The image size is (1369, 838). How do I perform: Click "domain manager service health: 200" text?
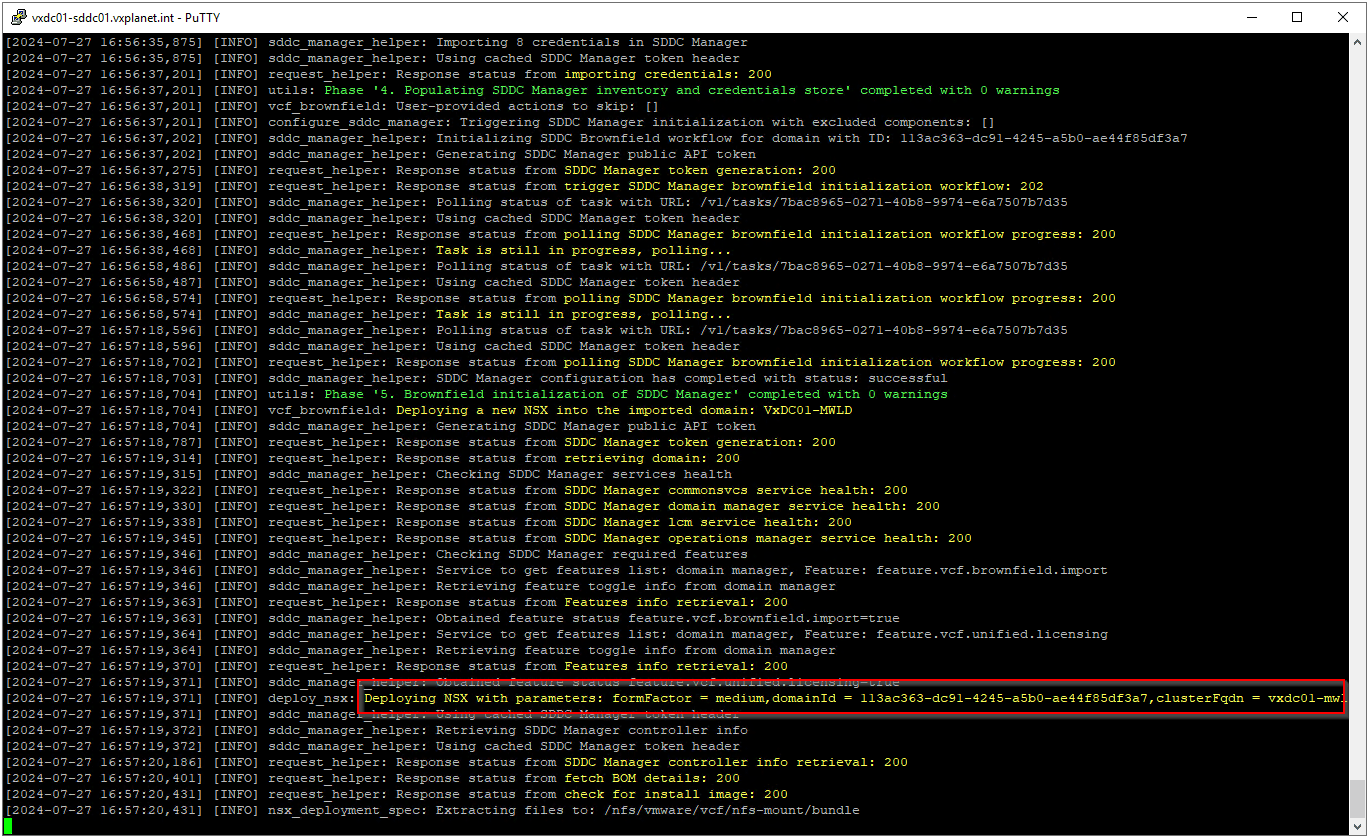[804, 506]
